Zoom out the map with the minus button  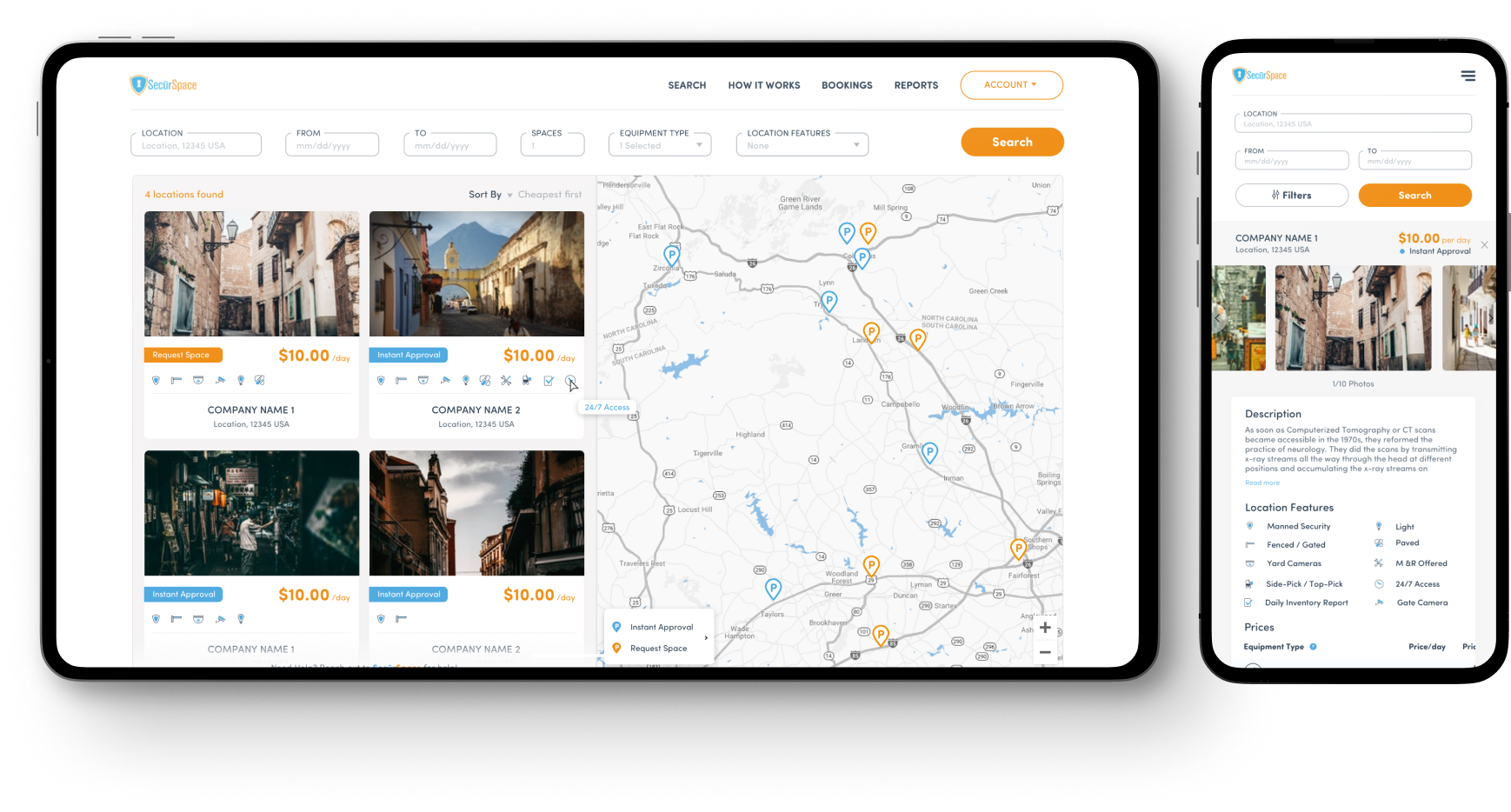click(x=1045, y=652)
